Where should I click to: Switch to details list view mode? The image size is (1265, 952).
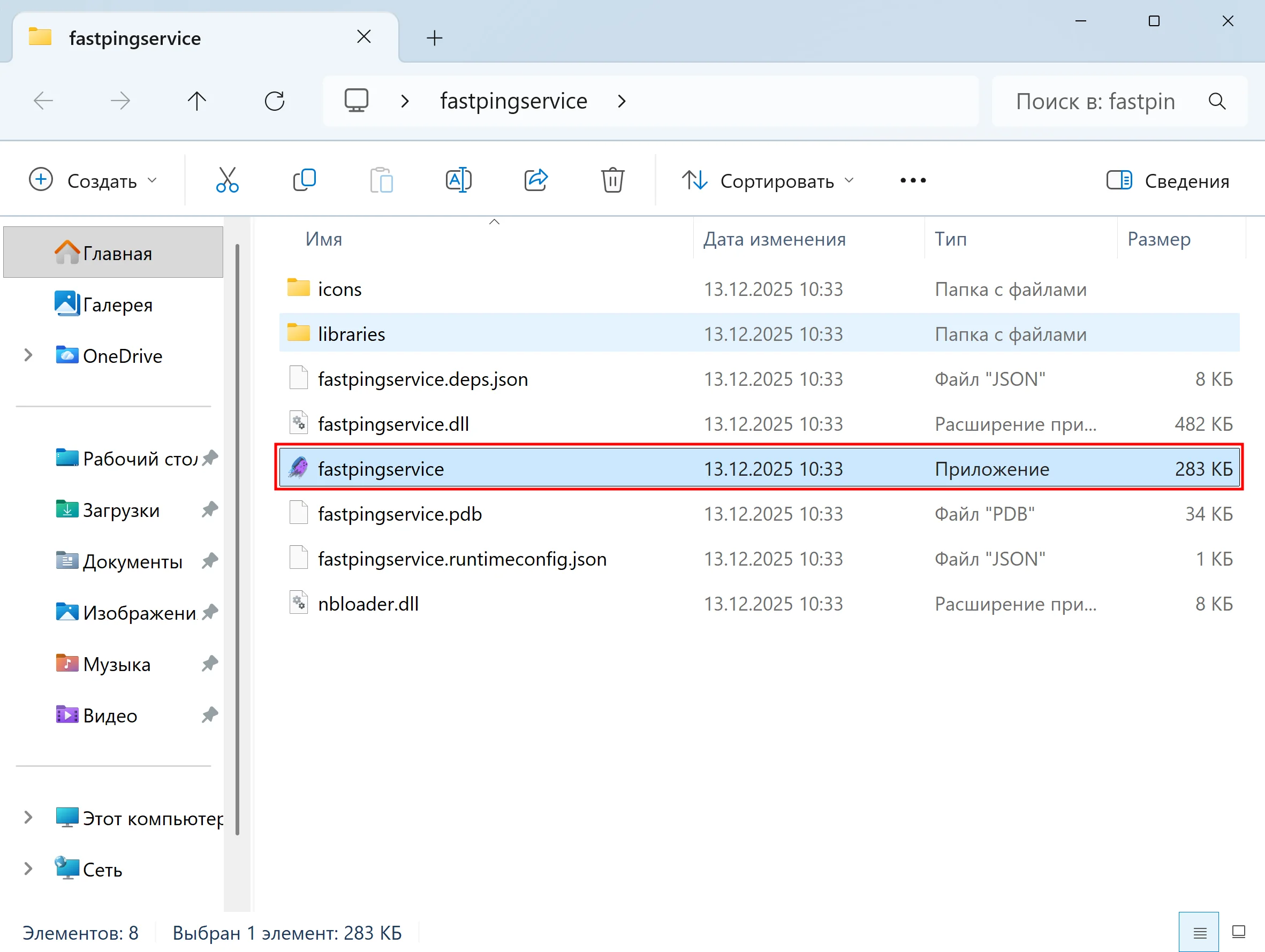[1199, 933]
